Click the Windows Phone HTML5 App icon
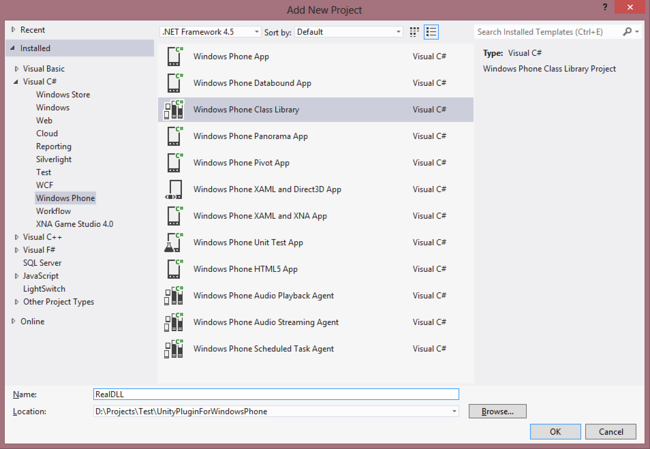Viewport: 650px width, 449px height. (x=174, y=269)
